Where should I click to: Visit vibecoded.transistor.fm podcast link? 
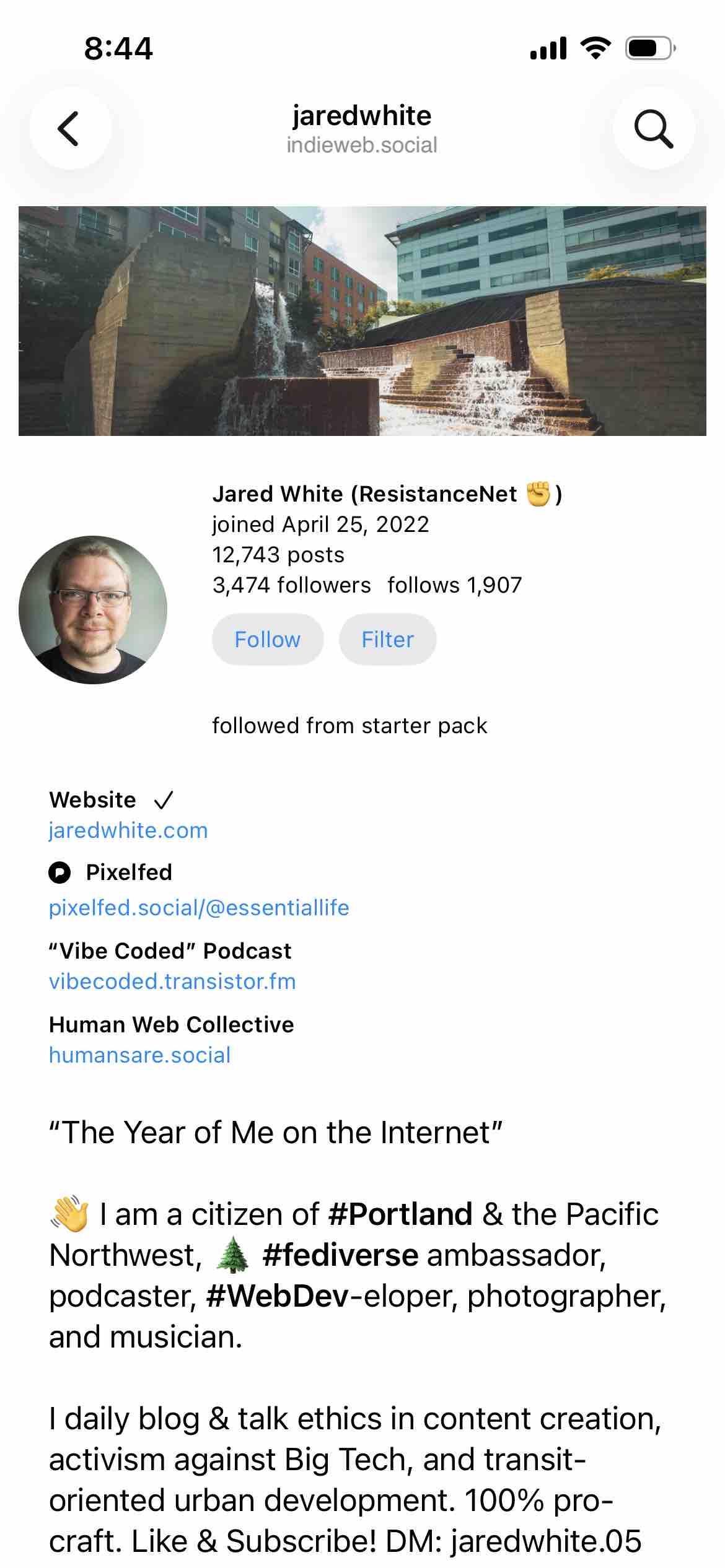click(172, 982)
